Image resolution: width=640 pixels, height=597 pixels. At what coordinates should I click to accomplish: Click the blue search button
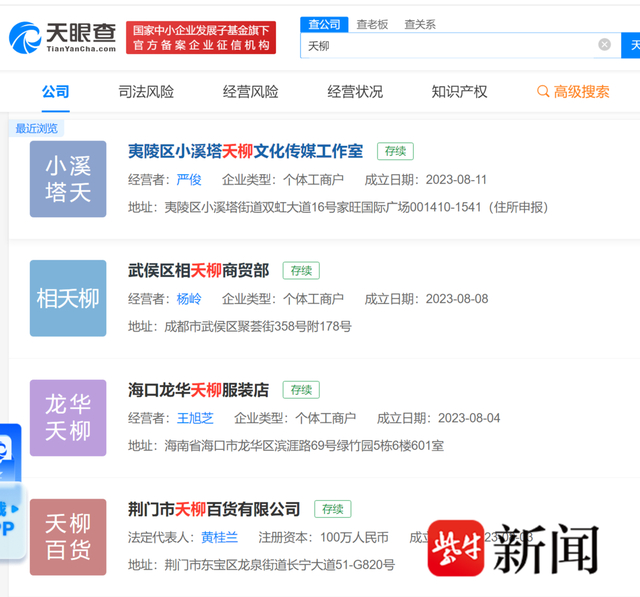pos(631,45)
